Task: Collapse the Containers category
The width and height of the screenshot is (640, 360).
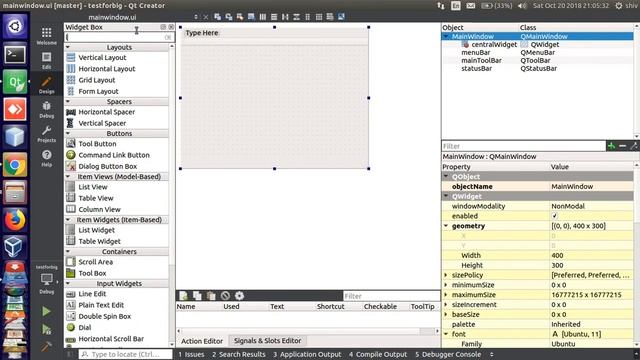Action: 68,251
